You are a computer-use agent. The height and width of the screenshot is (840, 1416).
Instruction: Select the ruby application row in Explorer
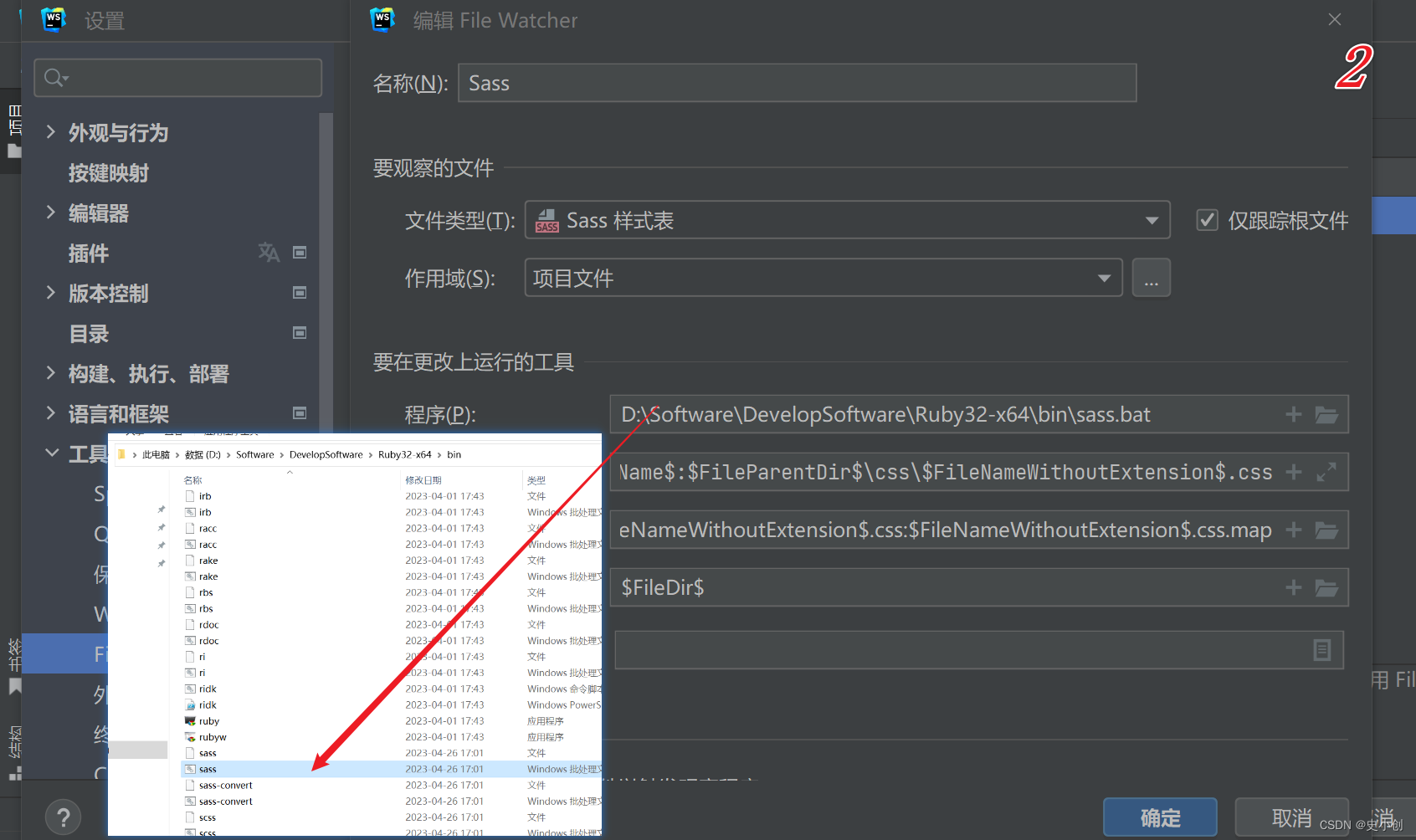coord(391,720)
